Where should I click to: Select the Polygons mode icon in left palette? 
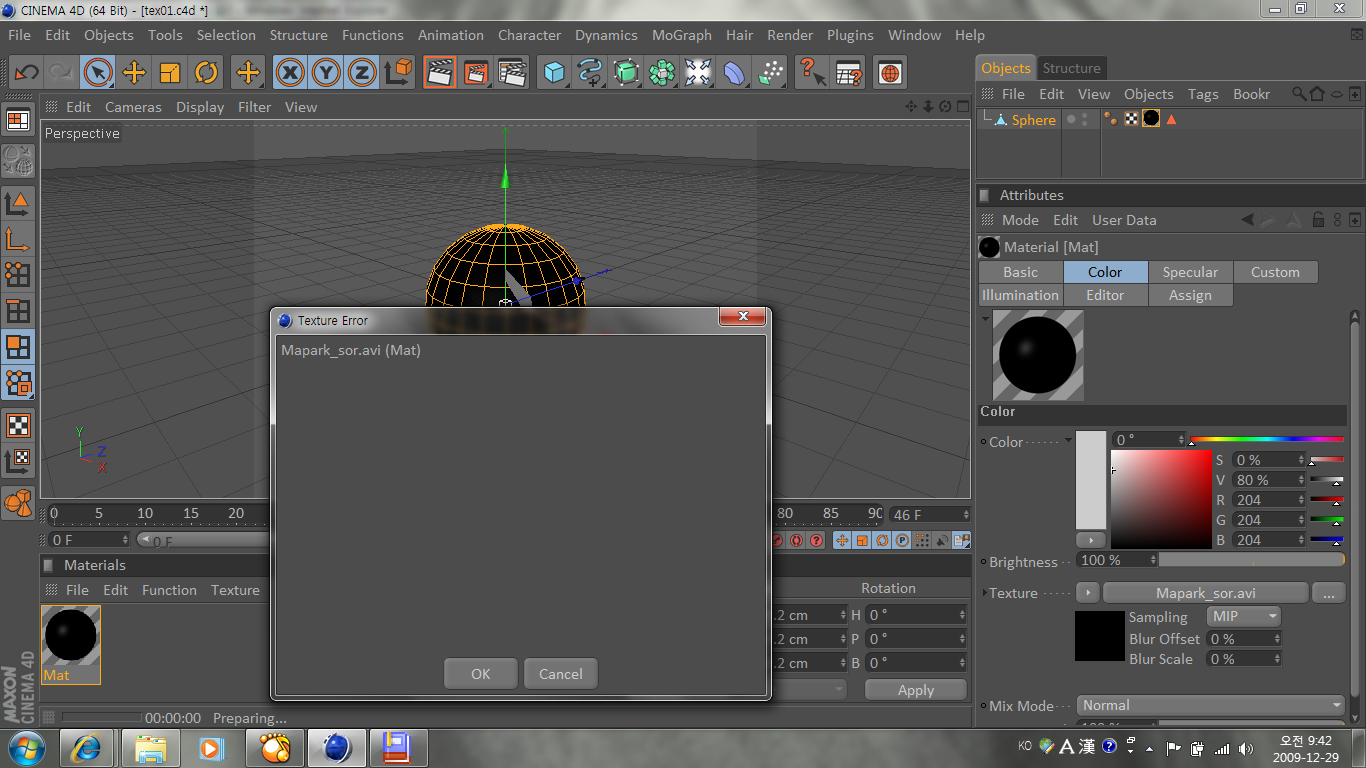tap(18, 347)
